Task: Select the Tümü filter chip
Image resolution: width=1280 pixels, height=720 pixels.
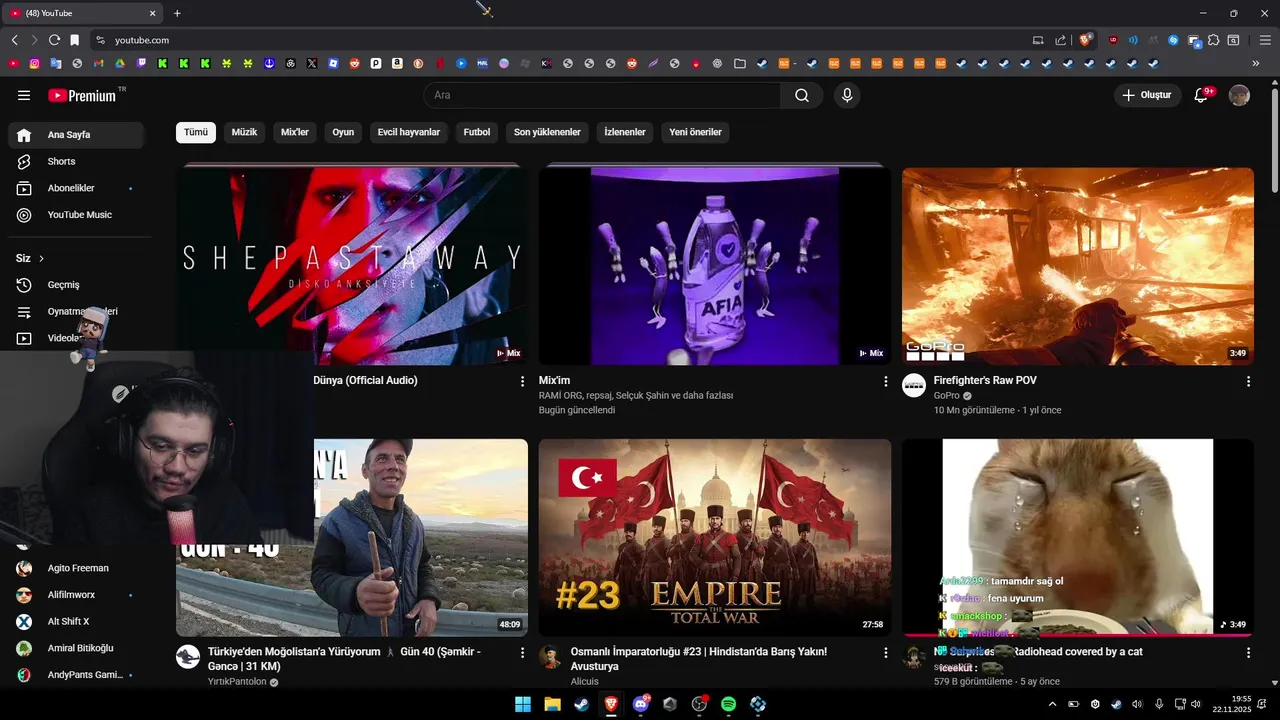Action: (x=196, y=132)
